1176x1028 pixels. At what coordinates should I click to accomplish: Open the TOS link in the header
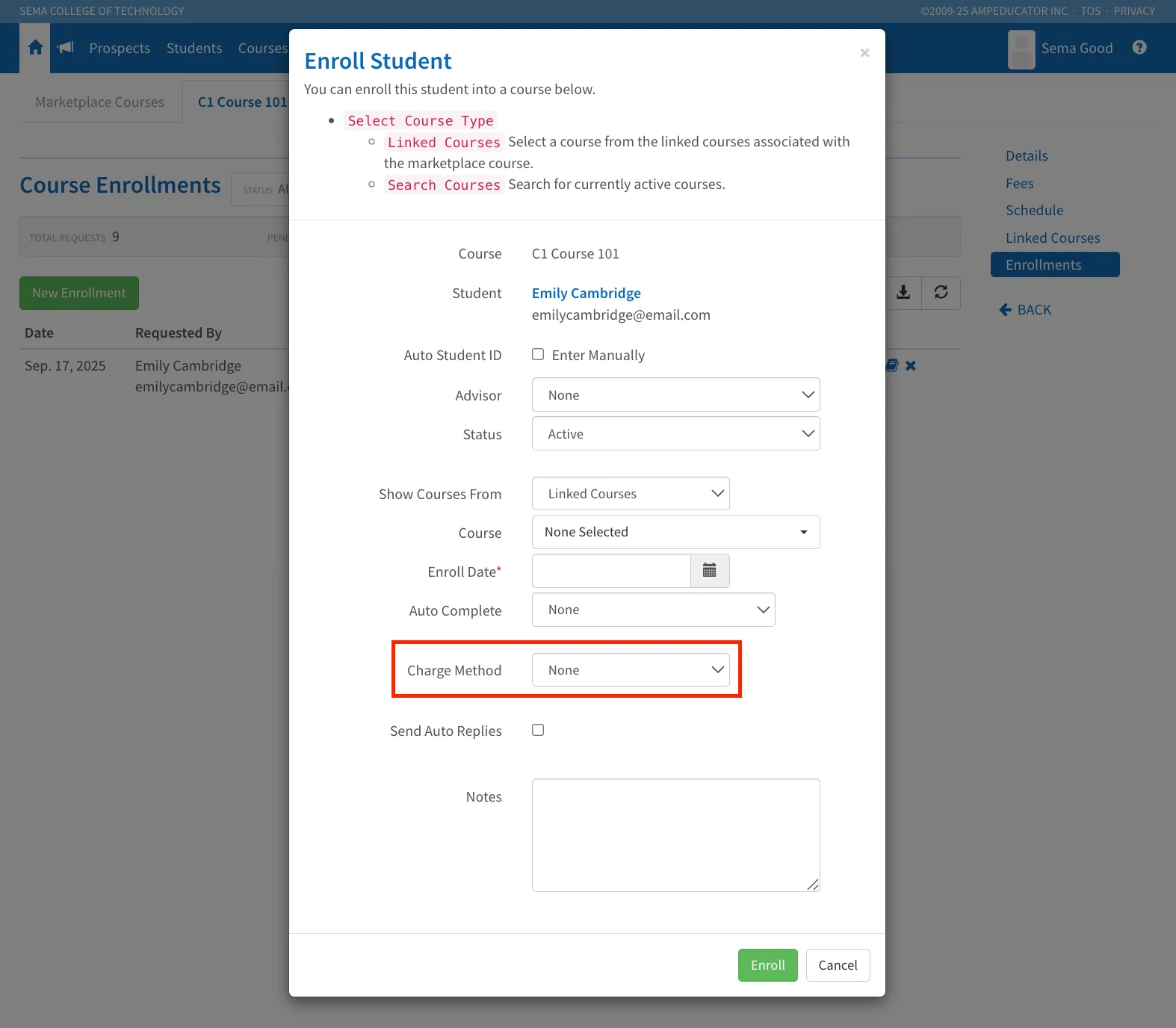1091,11
